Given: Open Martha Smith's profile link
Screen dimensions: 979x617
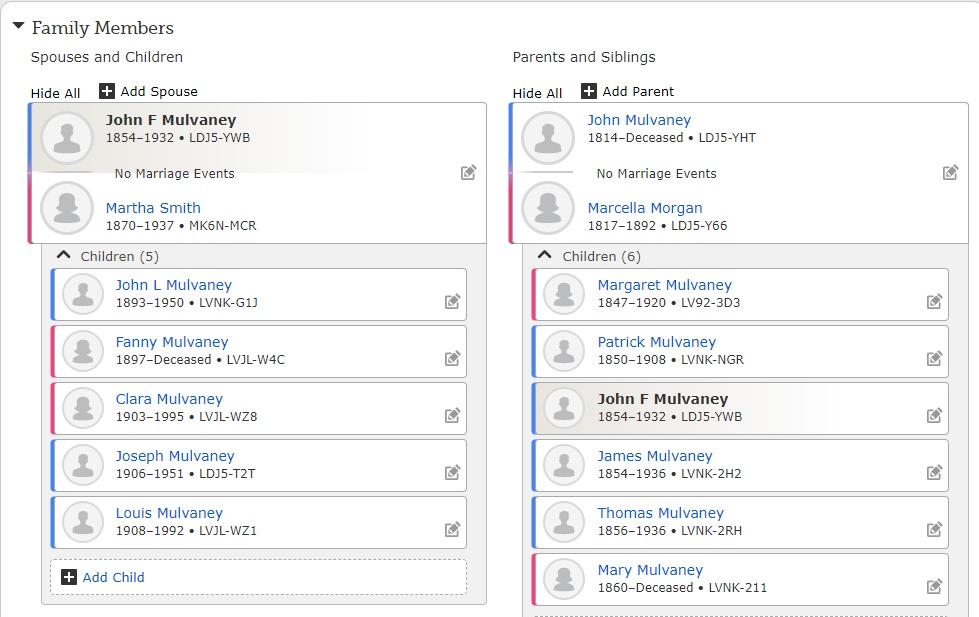Looking at the screenshot, I should click(x=153, y=208).
